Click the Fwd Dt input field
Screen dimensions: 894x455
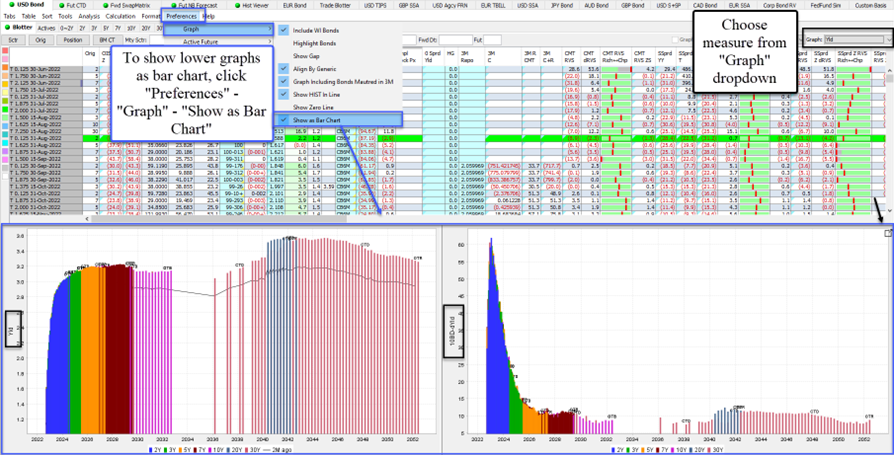(x=456, y=40)
